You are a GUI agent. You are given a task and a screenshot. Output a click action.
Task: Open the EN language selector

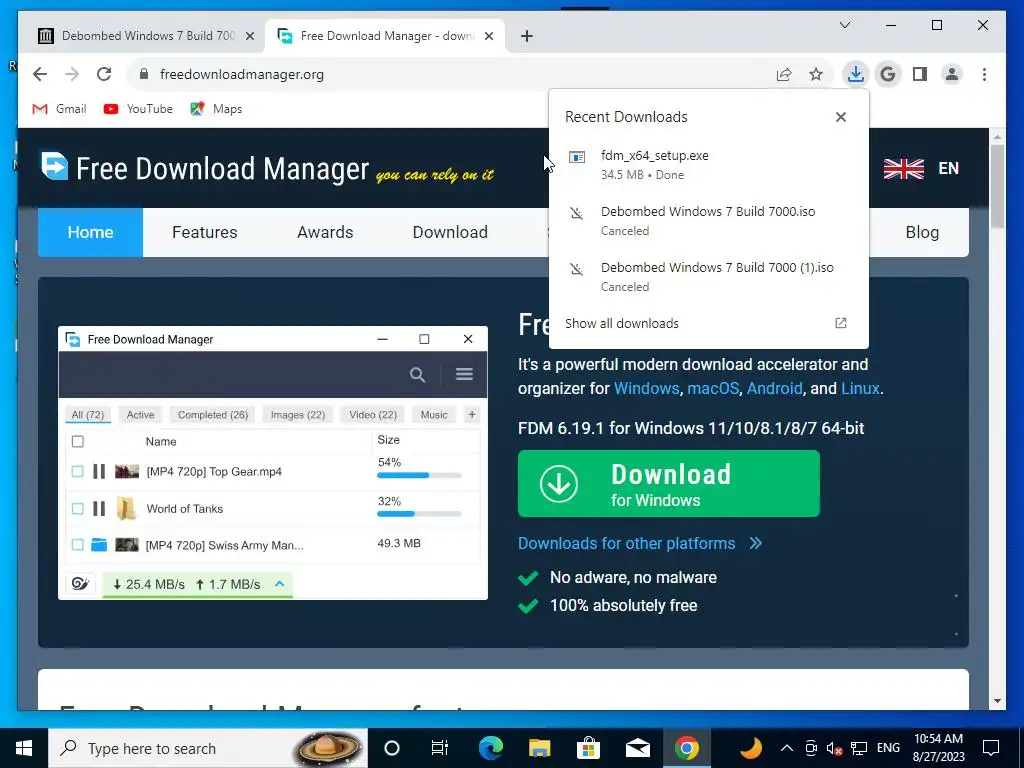pyautogui.click(x=948, y=168)
